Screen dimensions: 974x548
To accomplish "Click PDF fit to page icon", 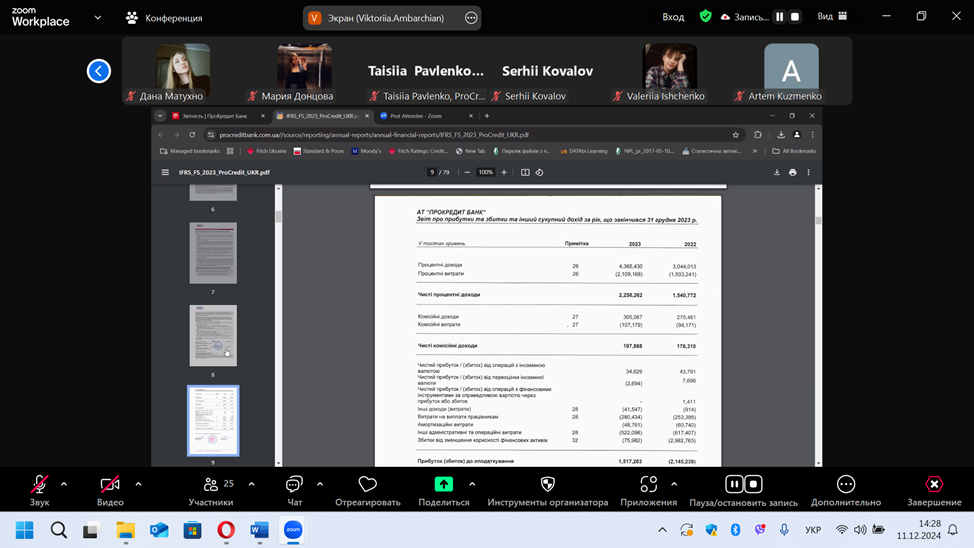I will [x=525, y=173].
